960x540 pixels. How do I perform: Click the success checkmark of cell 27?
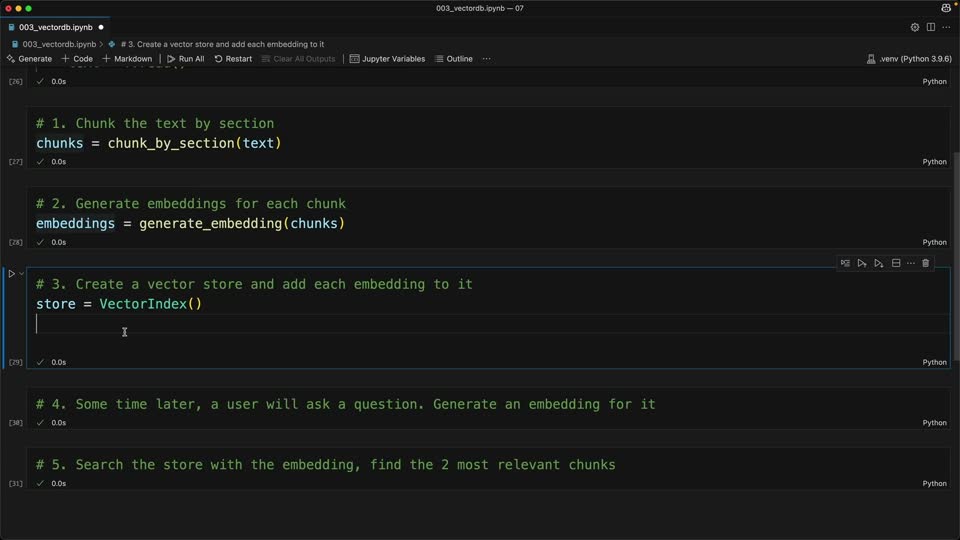(x=40, y=162)
